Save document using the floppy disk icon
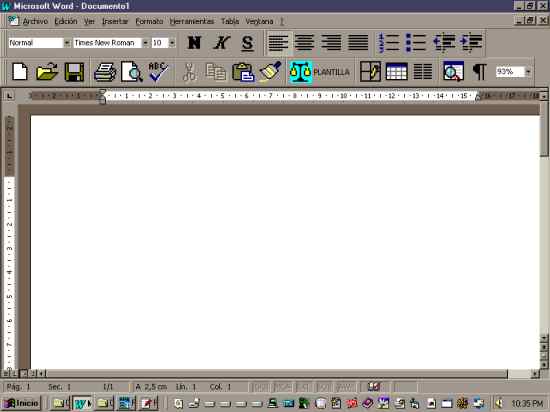This screenshot has height=412, width=550. [x=74, y=72]
